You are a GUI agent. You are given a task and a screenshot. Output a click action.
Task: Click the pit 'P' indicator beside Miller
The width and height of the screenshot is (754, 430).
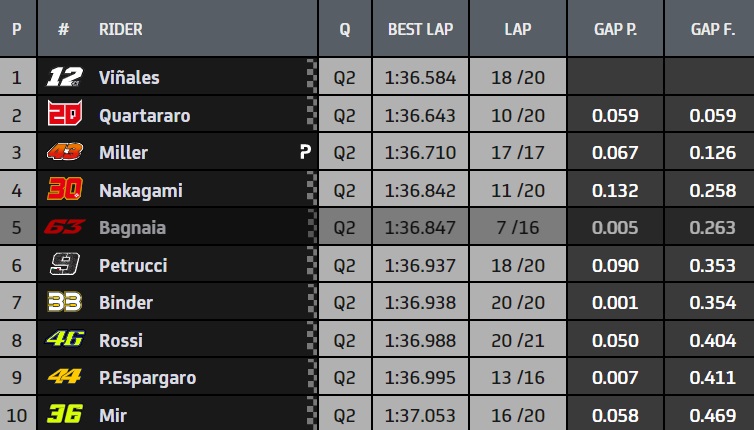pyautogui.click(x=303, y=153)
